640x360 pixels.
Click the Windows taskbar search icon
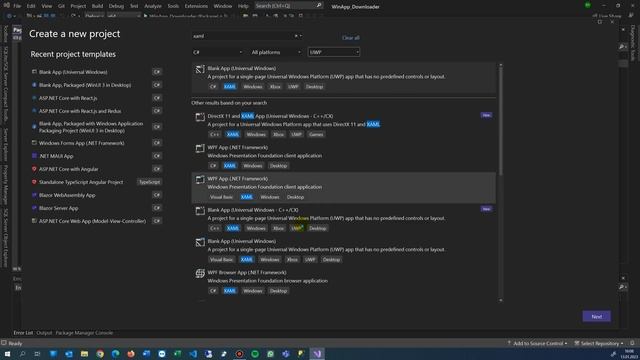click(22, 353)
